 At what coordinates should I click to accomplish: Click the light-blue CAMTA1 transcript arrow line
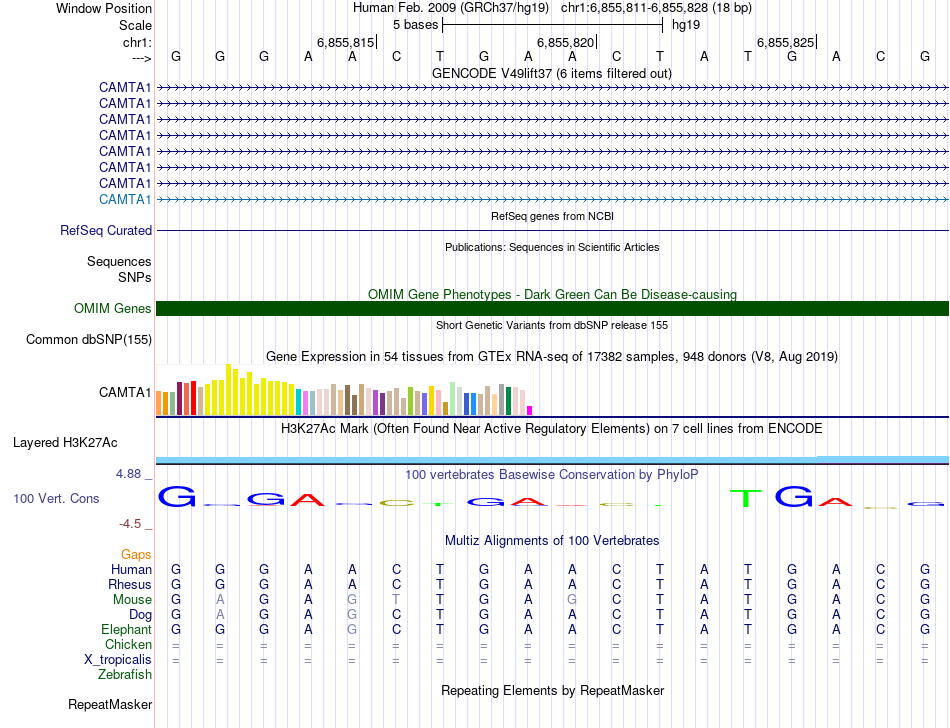[552, 199]
